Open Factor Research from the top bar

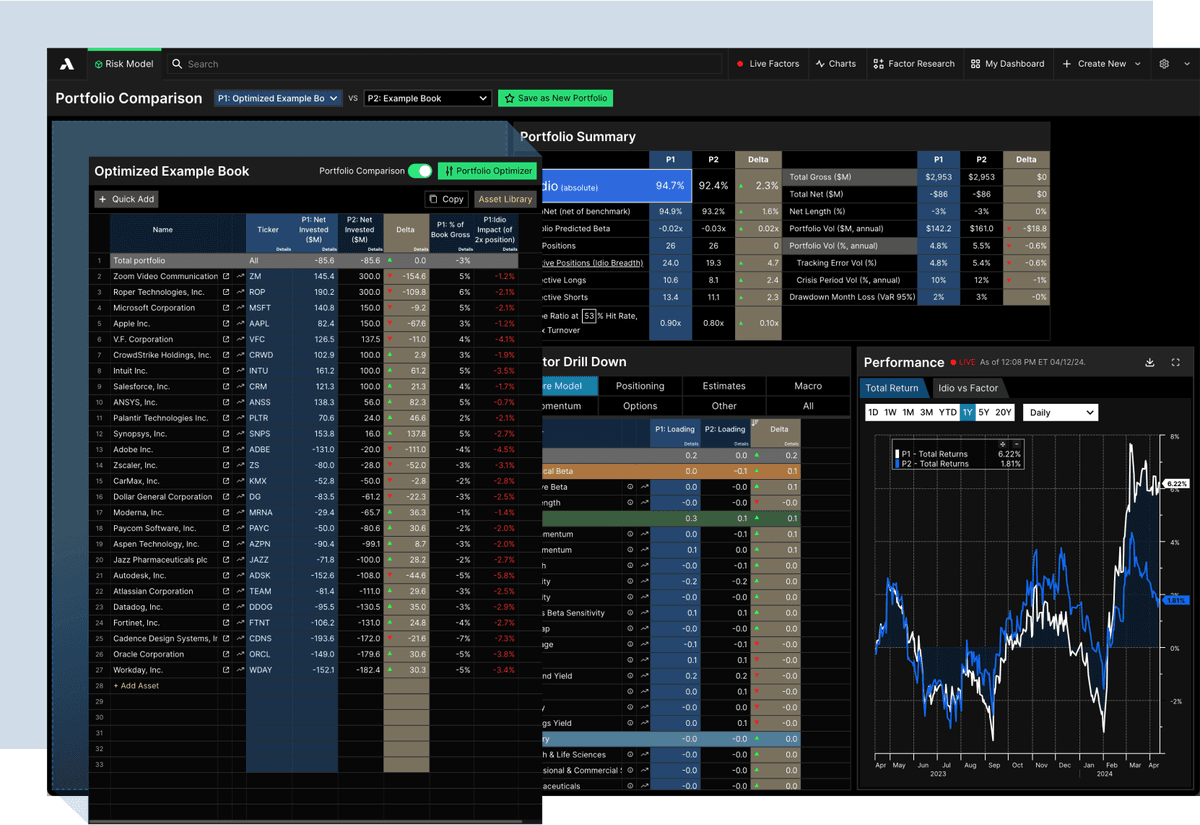click(914, 64)
